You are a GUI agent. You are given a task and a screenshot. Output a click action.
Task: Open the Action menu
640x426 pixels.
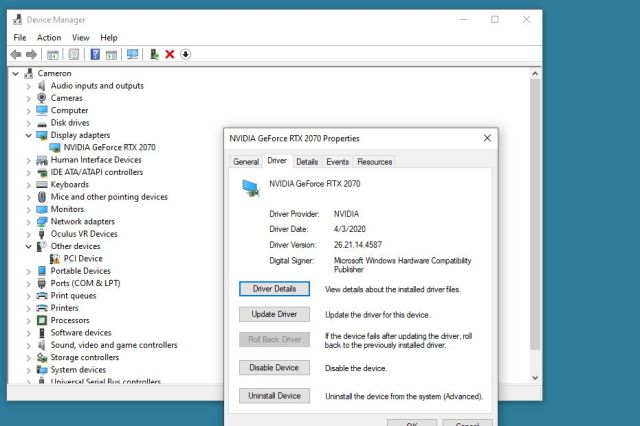coord(49,38)
